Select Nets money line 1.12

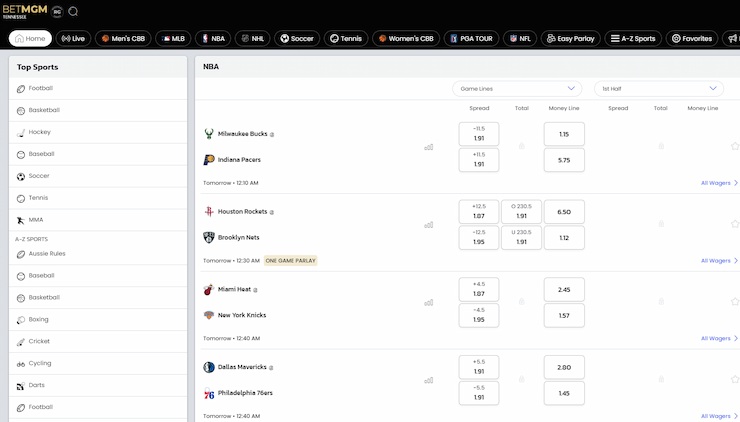pos(564,237)
